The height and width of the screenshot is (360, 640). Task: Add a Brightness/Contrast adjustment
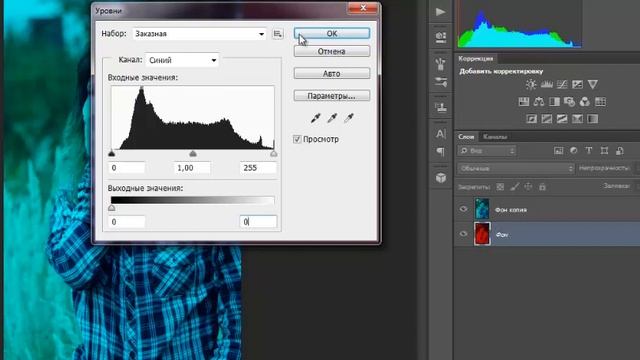[x=531, y=84]
